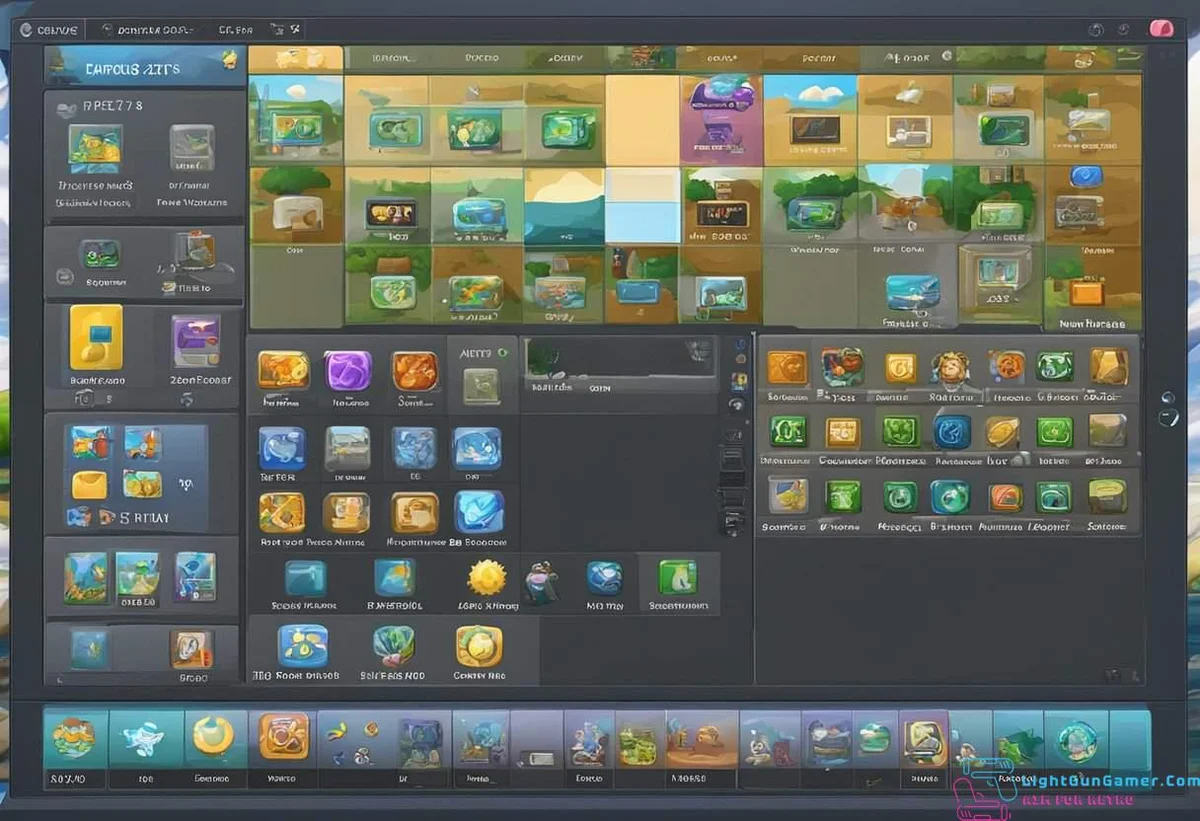This screenshot has height=821, width=1200.
Task: Click the pink button in the top-right corner
Action: pyautogui.click(x=1160, y=28)
